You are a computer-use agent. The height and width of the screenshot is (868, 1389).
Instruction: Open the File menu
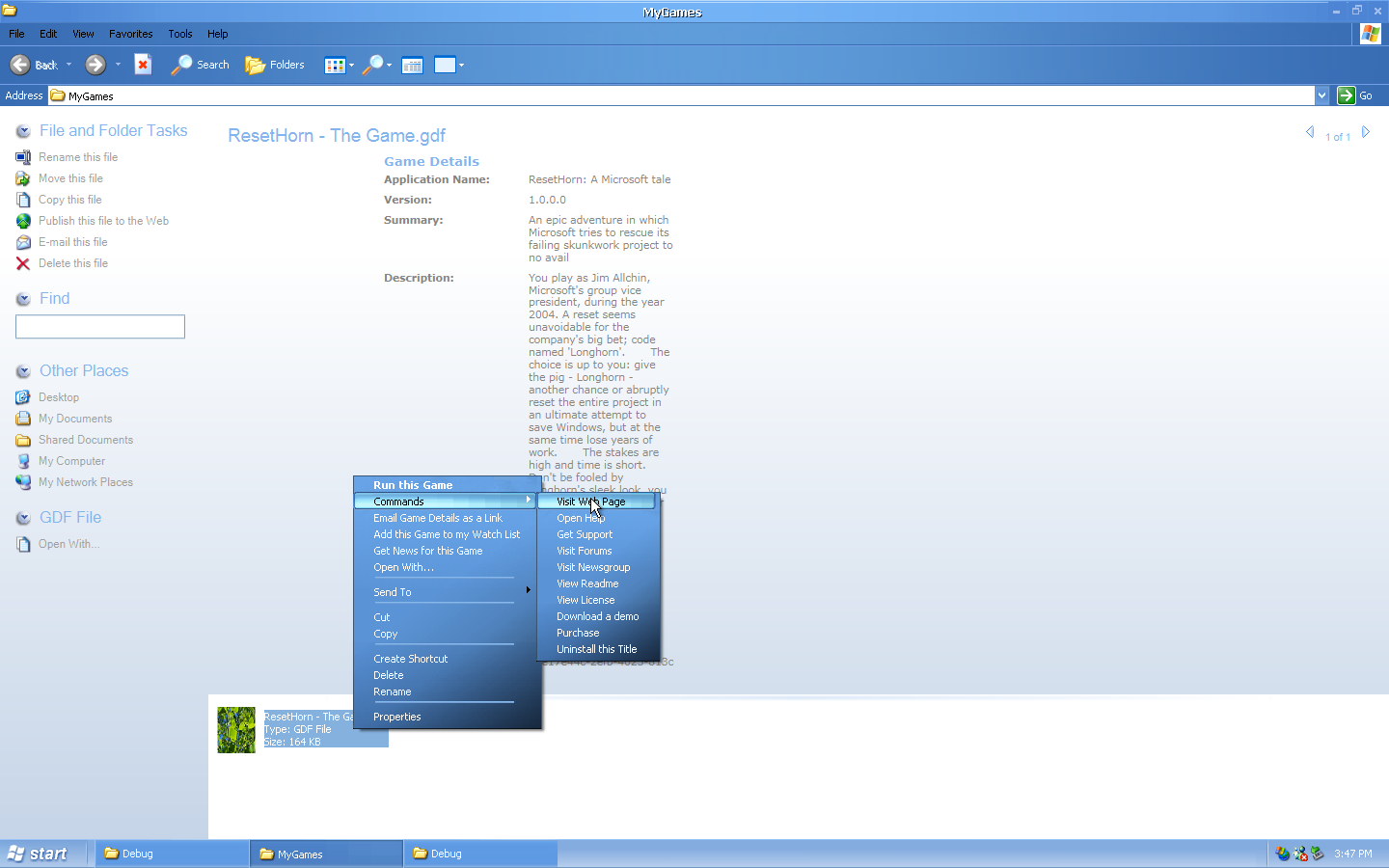click(16, 34)
